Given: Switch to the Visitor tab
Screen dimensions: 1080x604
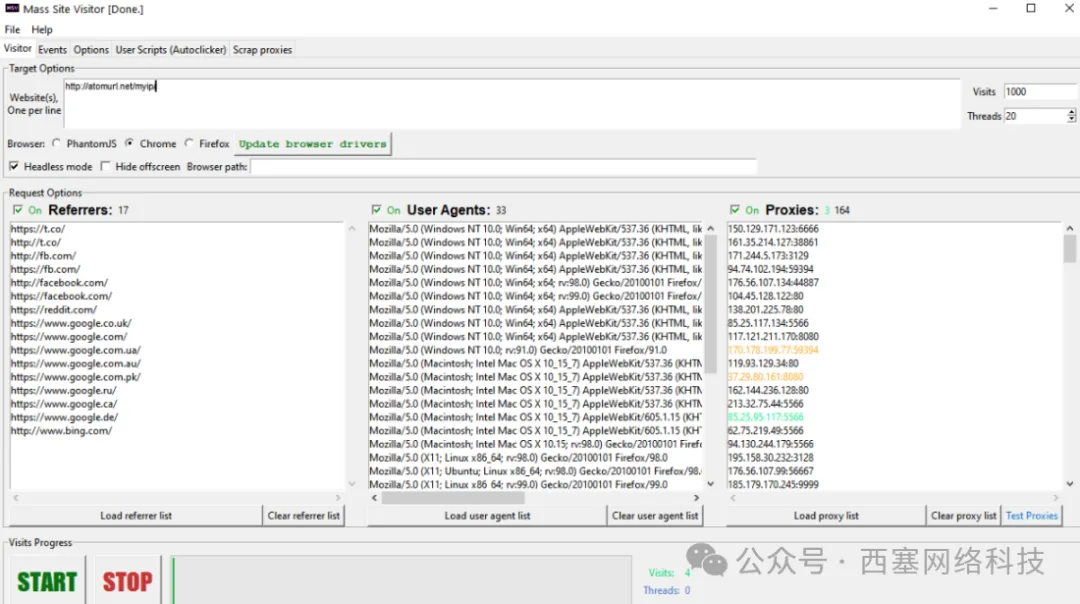Looking at the screenshot, I should [x=17, y=48].
